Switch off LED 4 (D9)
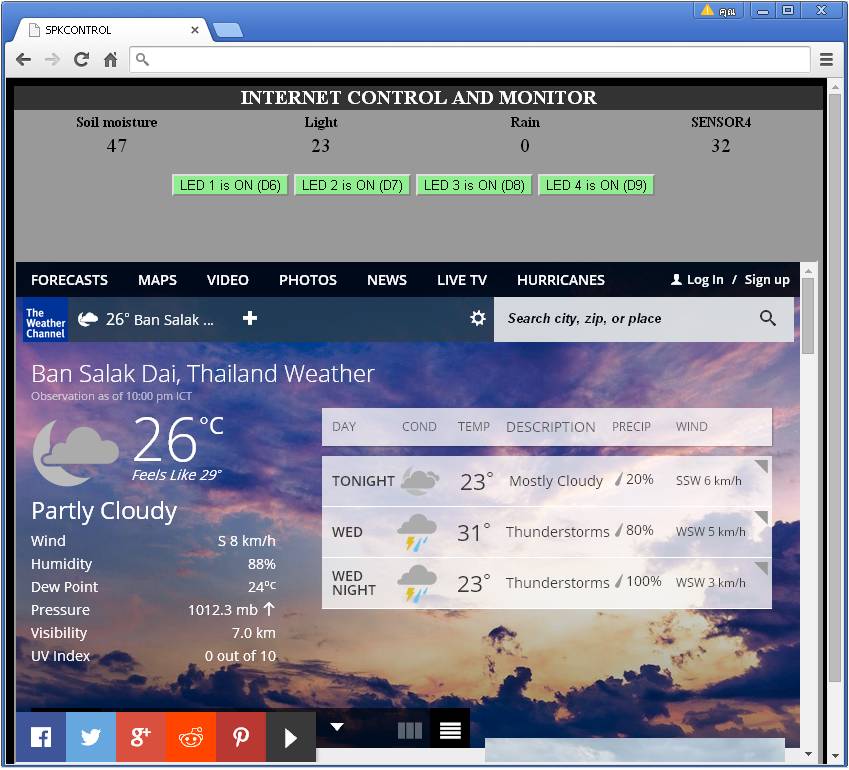This screenshot has width=849, height=770. (596, 185)
